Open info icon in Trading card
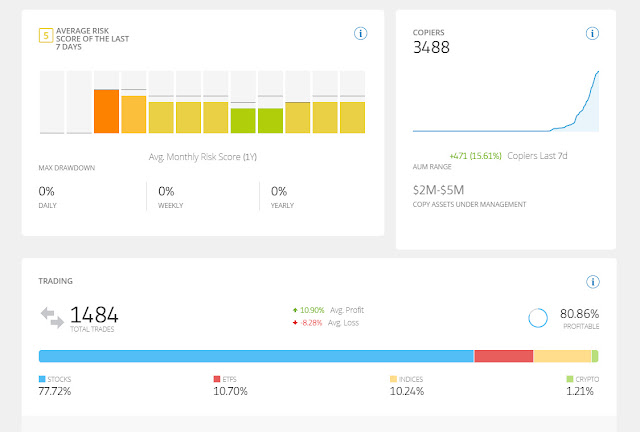The image size is (640, 432). 593,282
